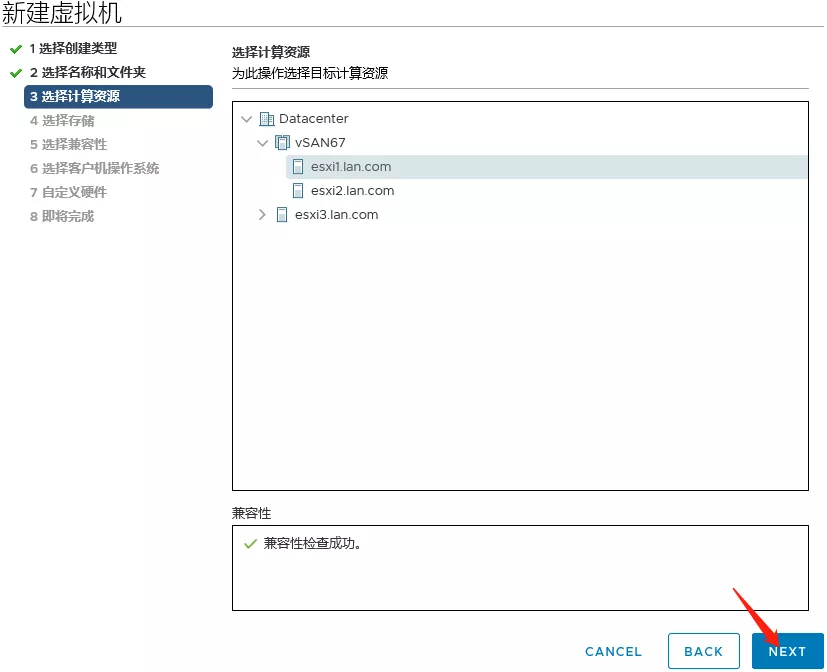Click the 兼容性检查成功 message text
827x672 pixels.
pyautogui.click(x=311, y=544)
